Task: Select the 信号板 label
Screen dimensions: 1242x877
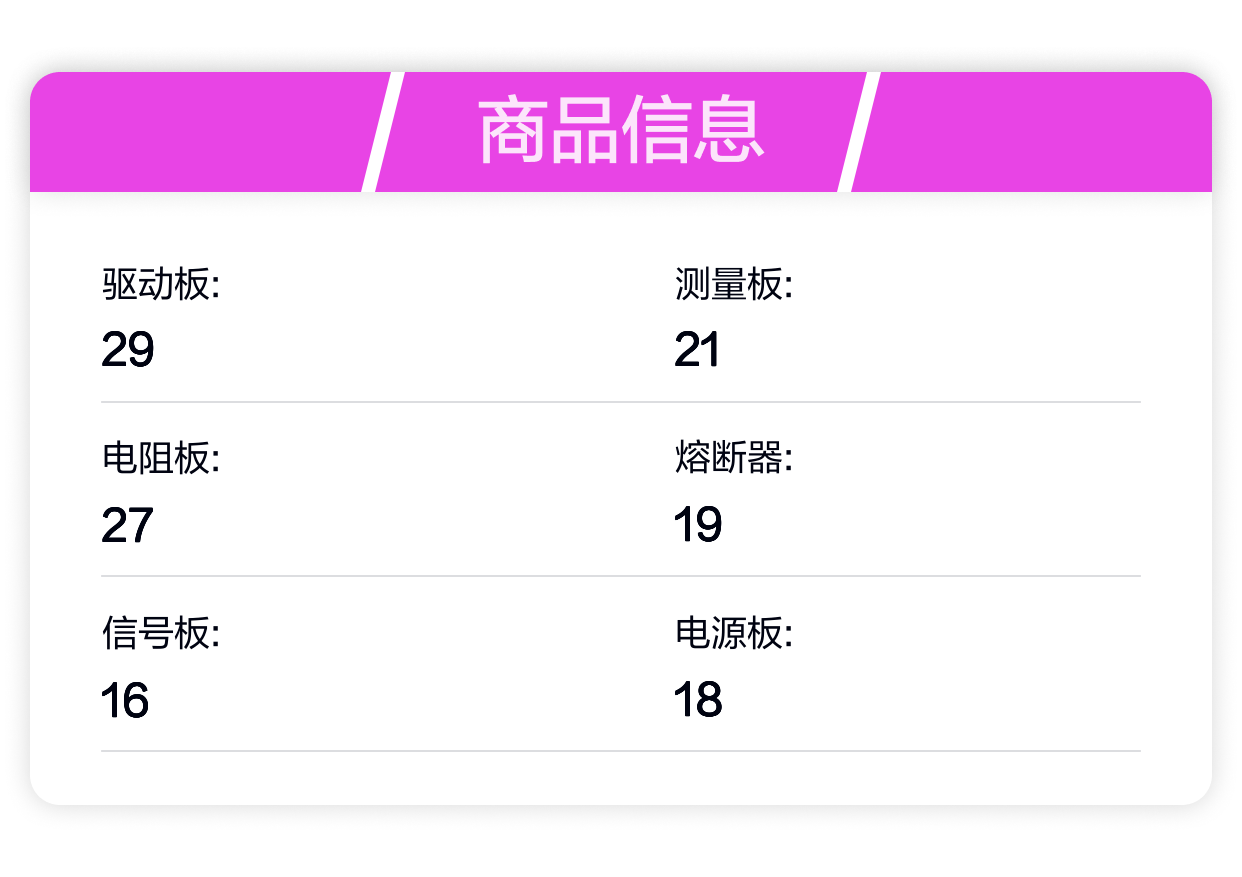Action: tap(161, 633)
